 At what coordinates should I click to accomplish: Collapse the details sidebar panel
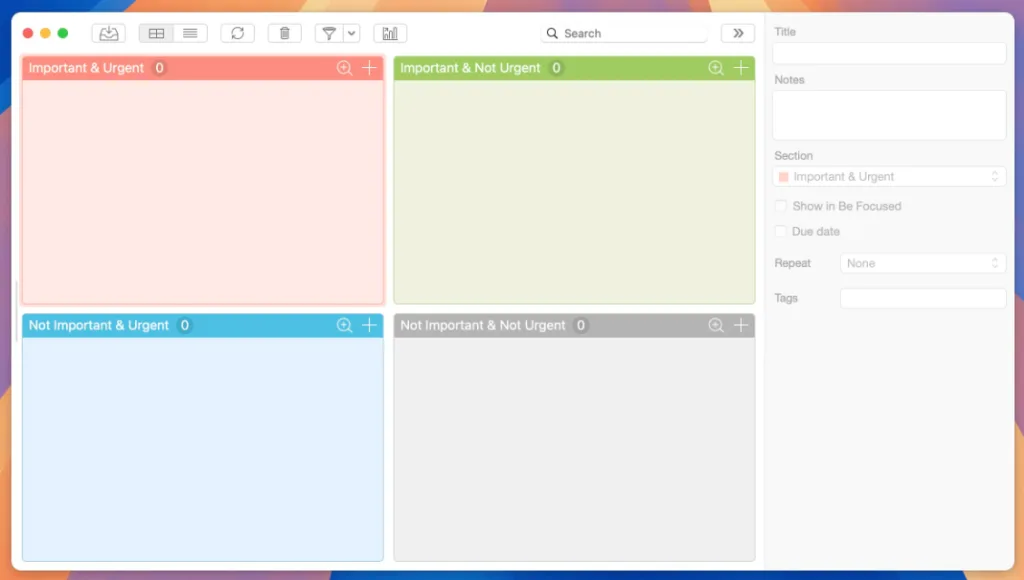pyautogui.click(x=737, y=33)
